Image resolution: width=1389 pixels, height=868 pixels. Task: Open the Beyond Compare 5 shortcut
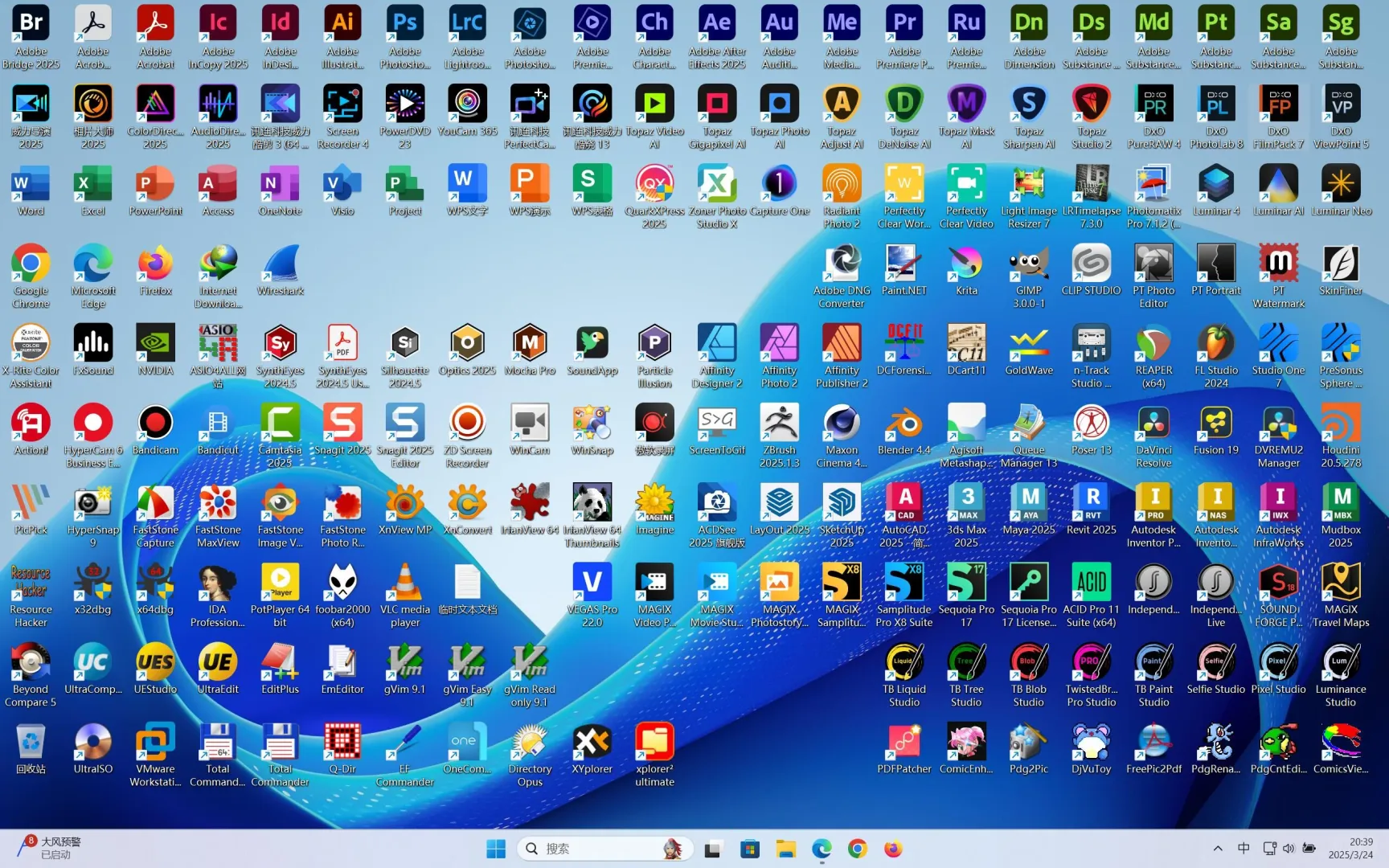(31, 674)
